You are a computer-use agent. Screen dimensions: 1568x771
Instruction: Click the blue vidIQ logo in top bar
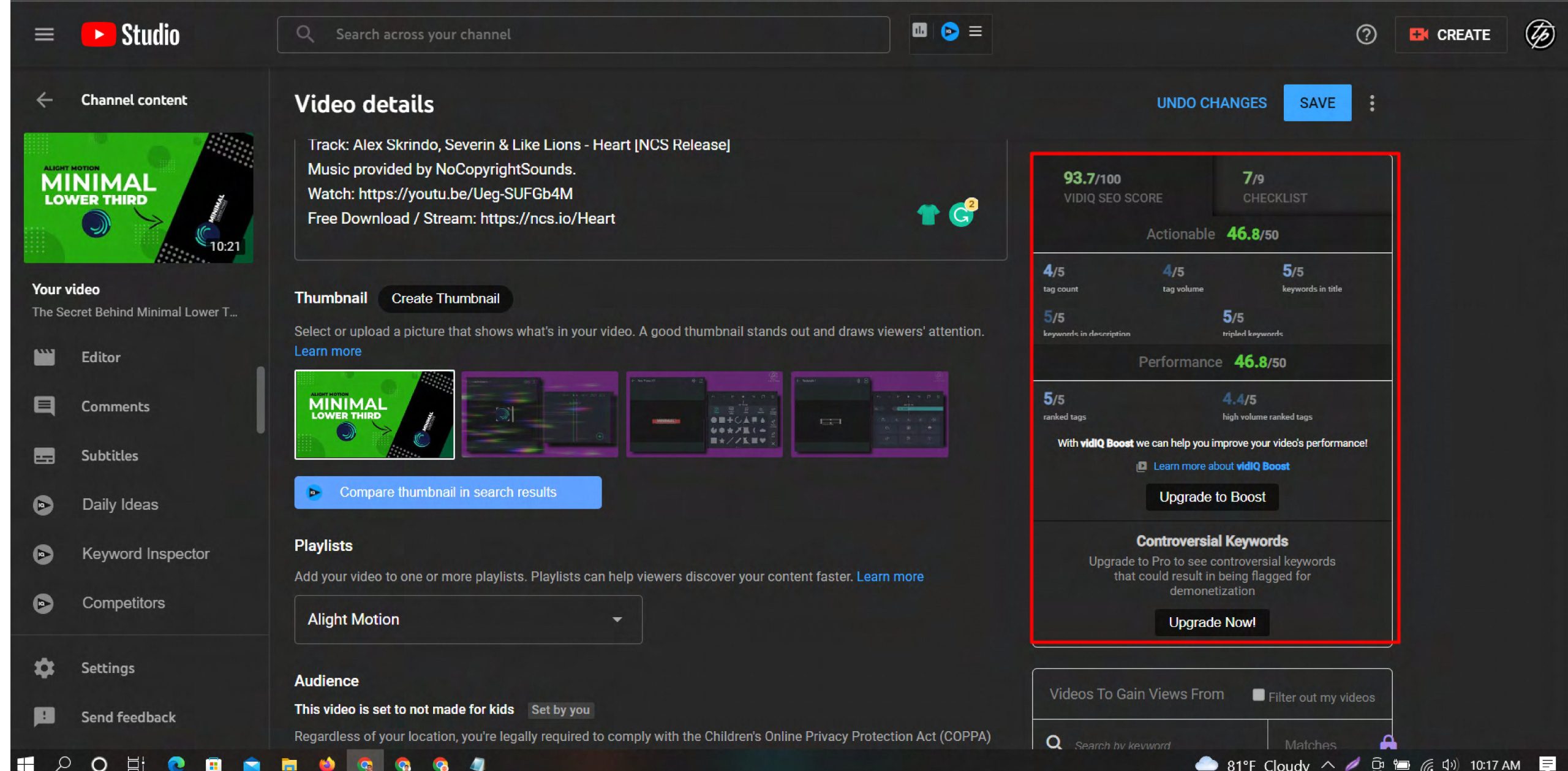tap(950, 31)
